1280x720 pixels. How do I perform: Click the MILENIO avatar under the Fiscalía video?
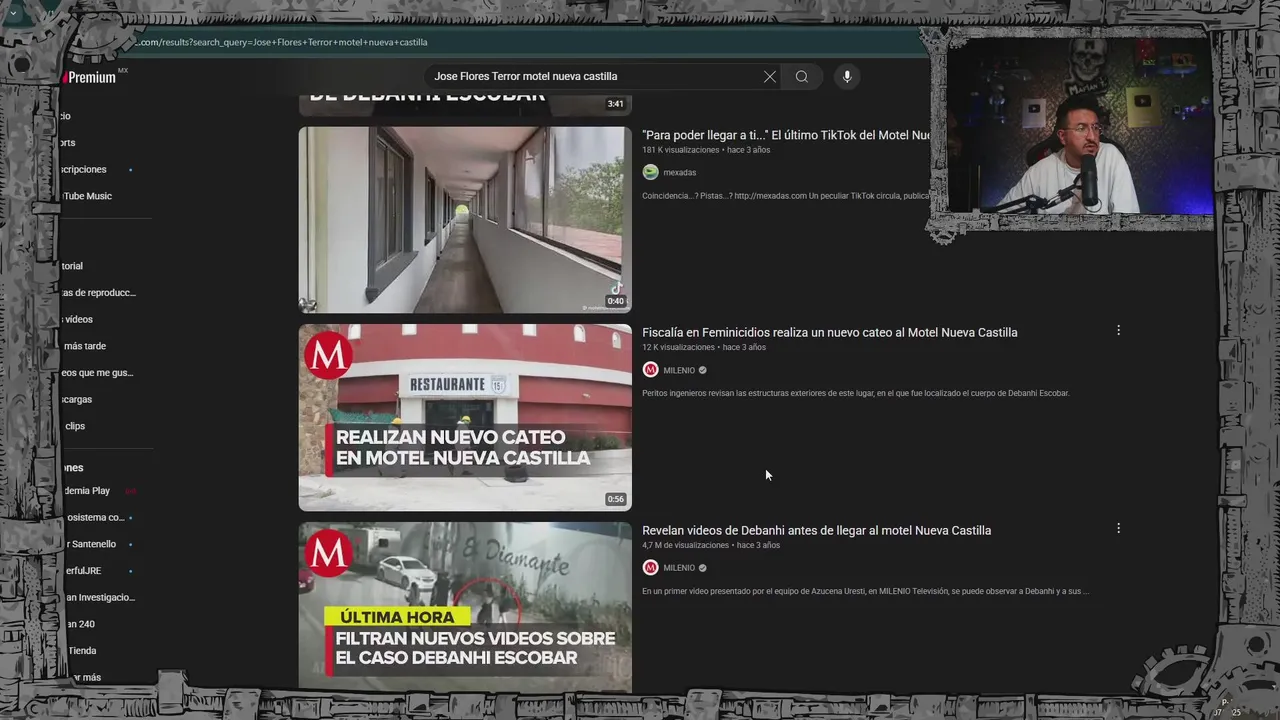click(x=650, y=370)
